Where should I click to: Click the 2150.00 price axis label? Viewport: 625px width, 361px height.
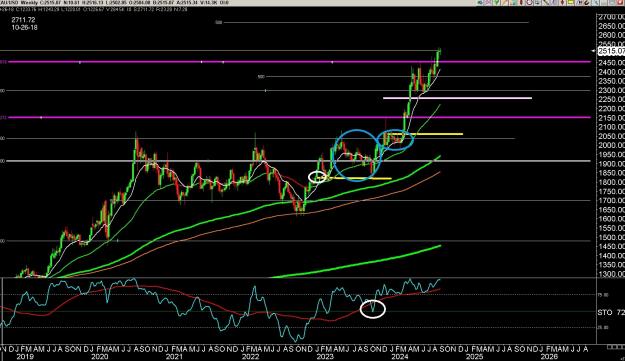click(611, 118)
